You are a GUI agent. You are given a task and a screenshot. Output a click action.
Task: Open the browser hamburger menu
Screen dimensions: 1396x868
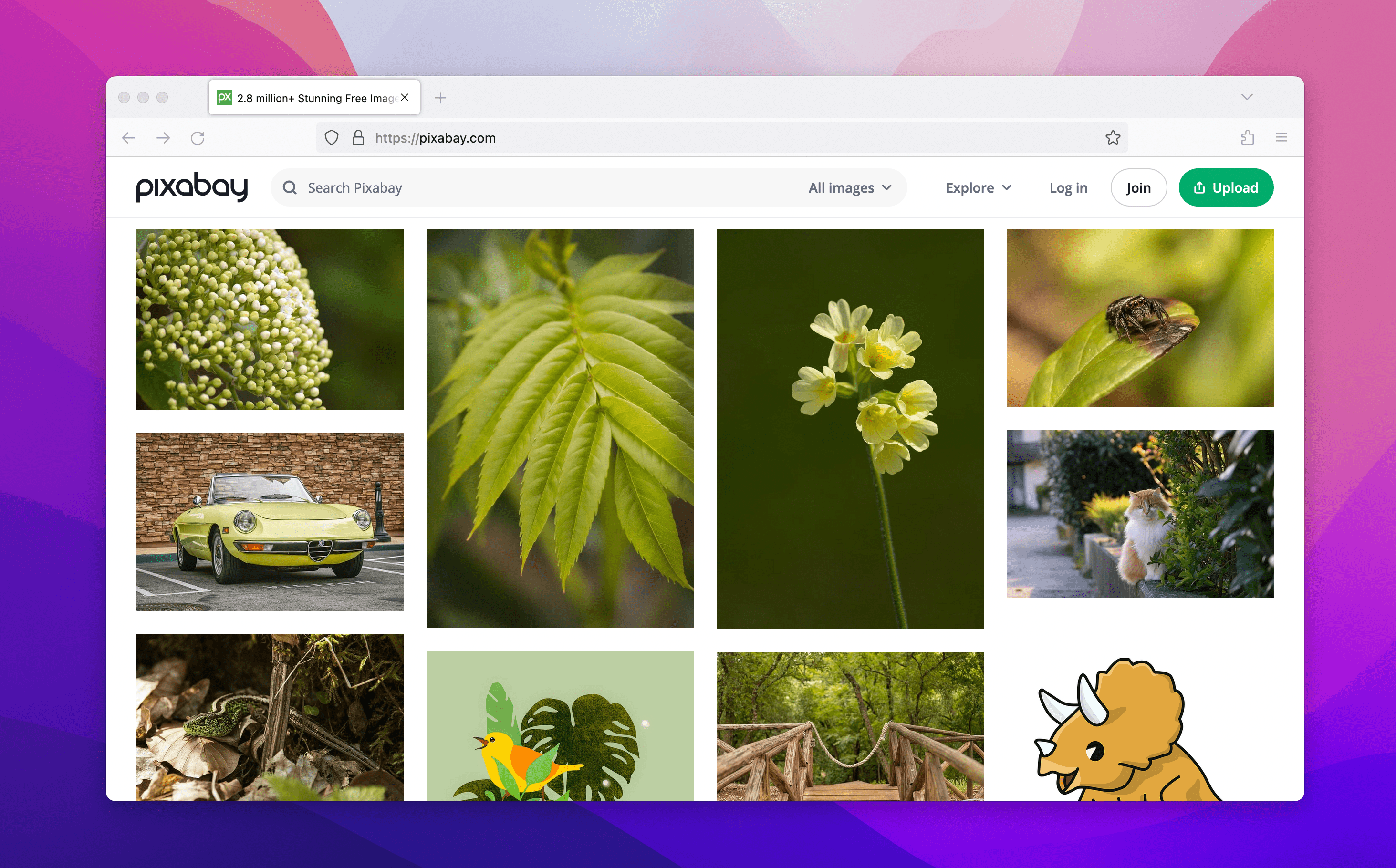tap(1281, 137)
